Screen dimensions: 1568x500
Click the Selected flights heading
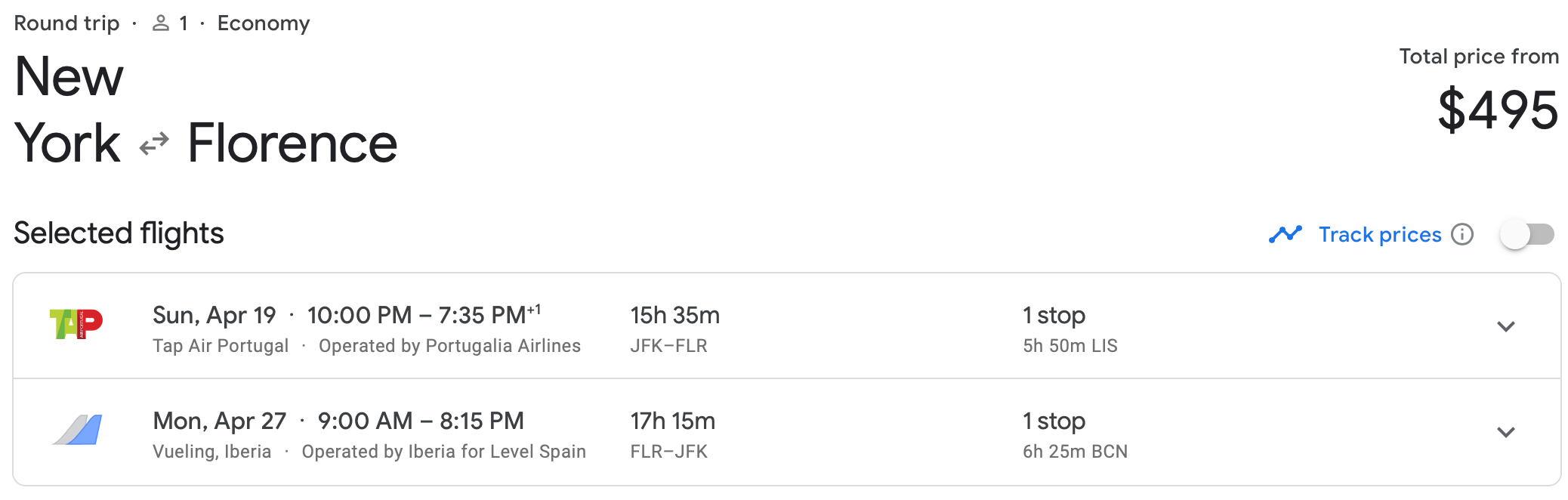[119, 233]
